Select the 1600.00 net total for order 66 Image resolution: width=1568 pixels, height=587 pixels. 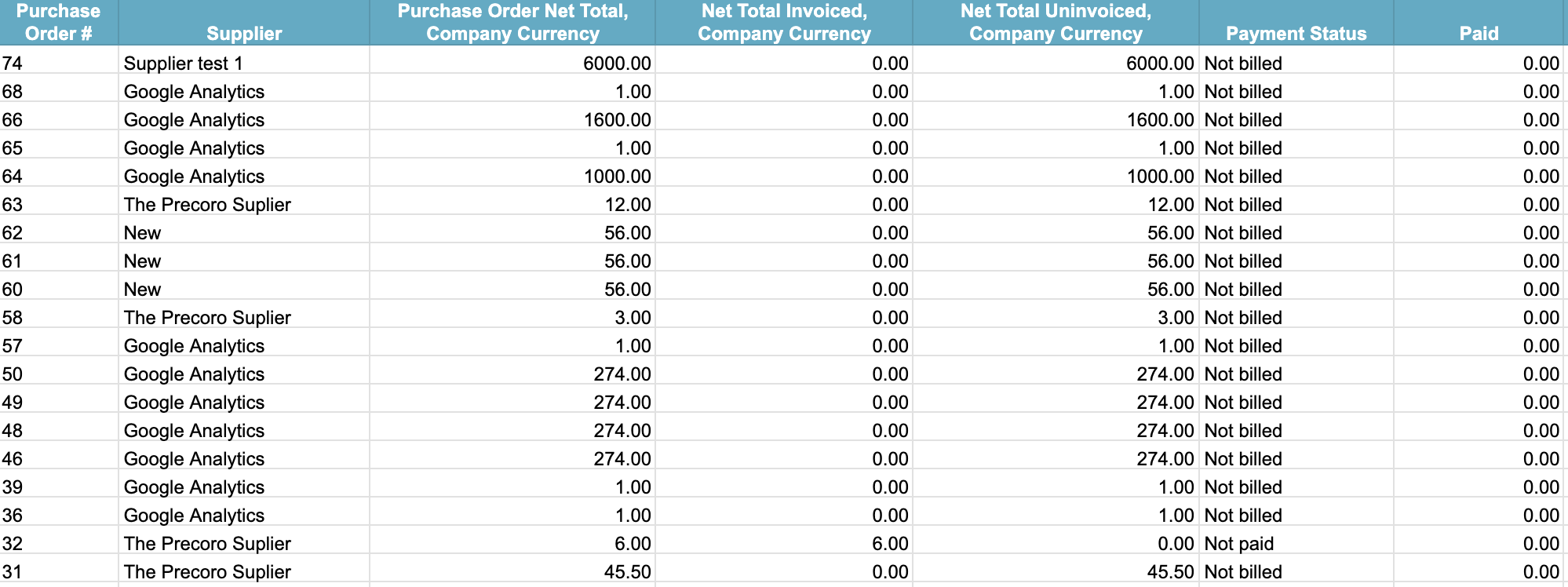click(x=512, y=119)
